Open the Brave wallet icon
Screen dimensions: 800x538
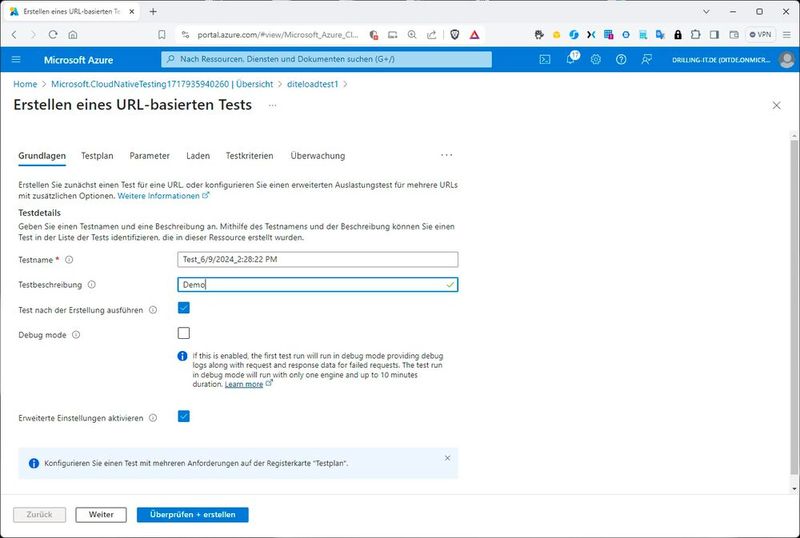tap(734, 35)
